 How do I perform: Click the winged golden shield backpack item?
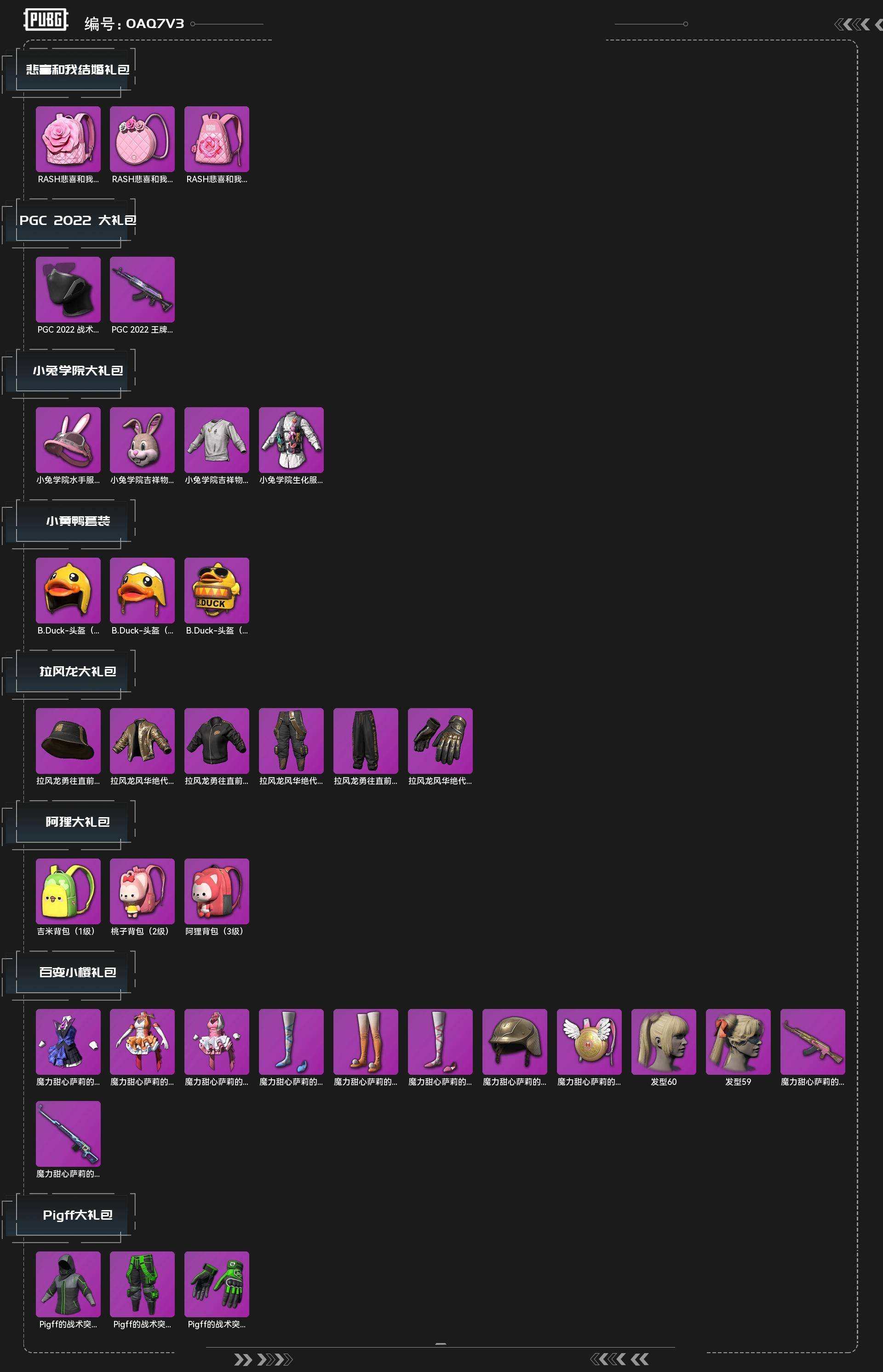[x=590, y=1042]
